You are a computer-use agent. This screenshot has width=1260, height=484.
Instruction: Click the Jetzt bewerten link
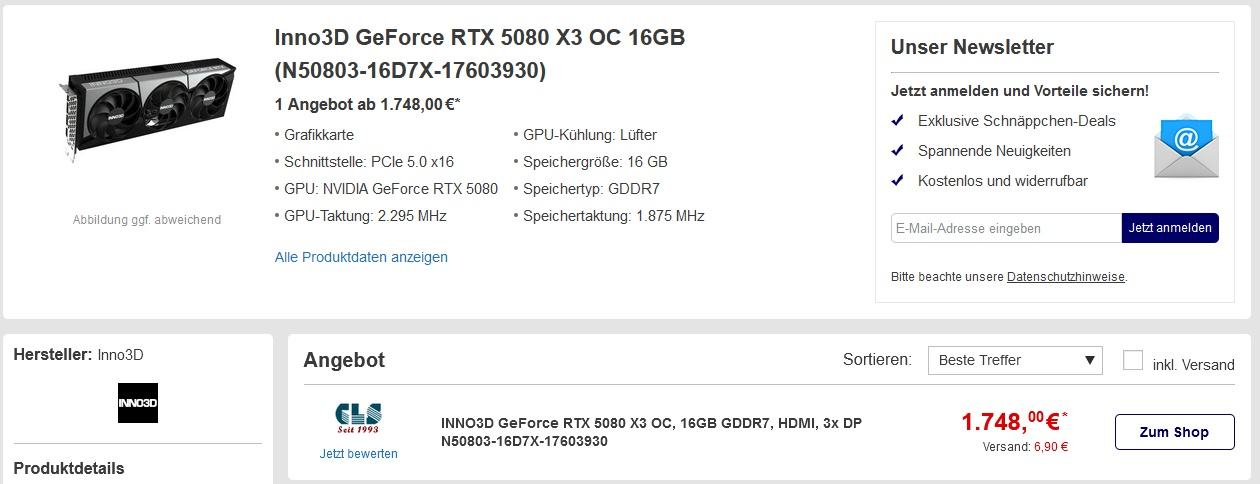[x=358, y=454]
